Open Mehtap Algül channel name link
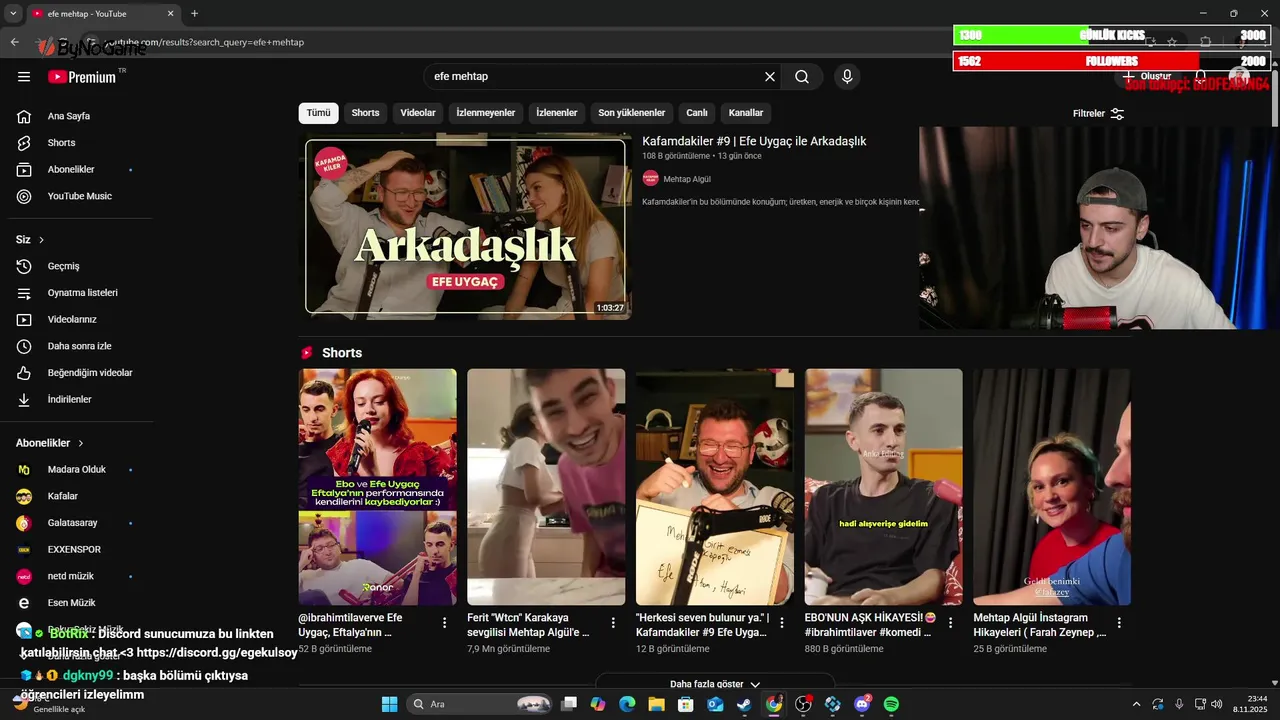Viewport: 1280px width, 720px height. [x=687, y=179]
